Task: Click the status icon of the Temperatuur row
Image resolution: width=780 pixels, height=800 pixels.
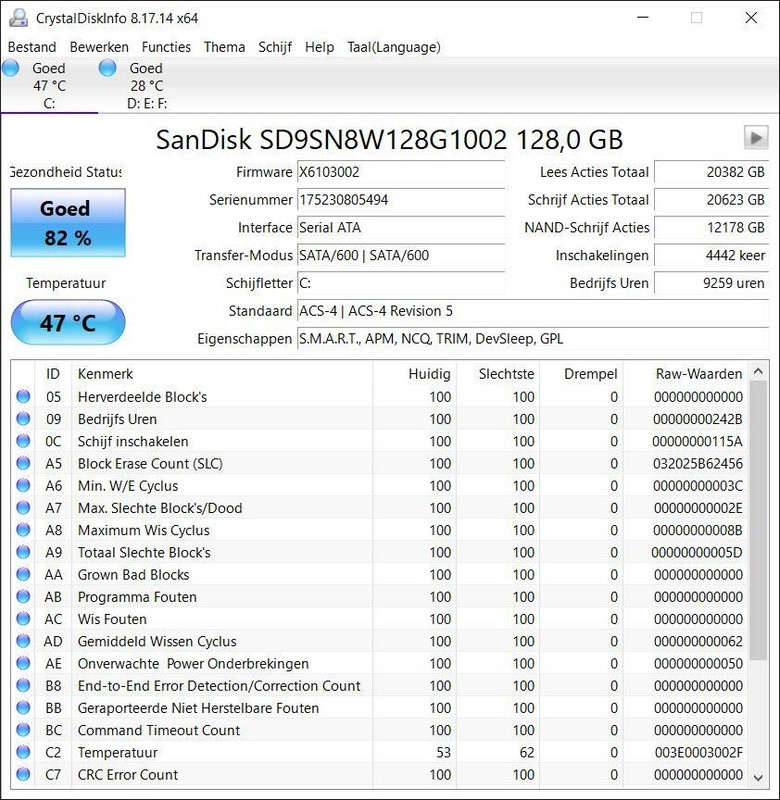Action: click(x=24, y=752)
